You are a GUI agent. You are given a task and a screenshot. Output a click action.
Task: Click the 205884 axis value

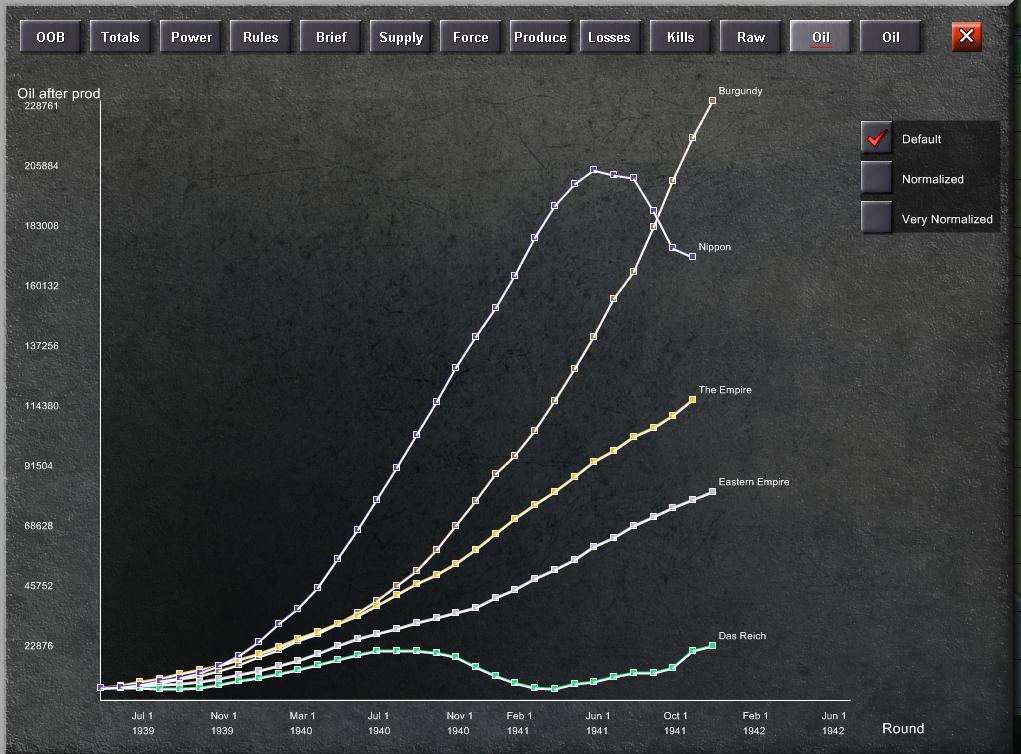(x=41, y=165)
